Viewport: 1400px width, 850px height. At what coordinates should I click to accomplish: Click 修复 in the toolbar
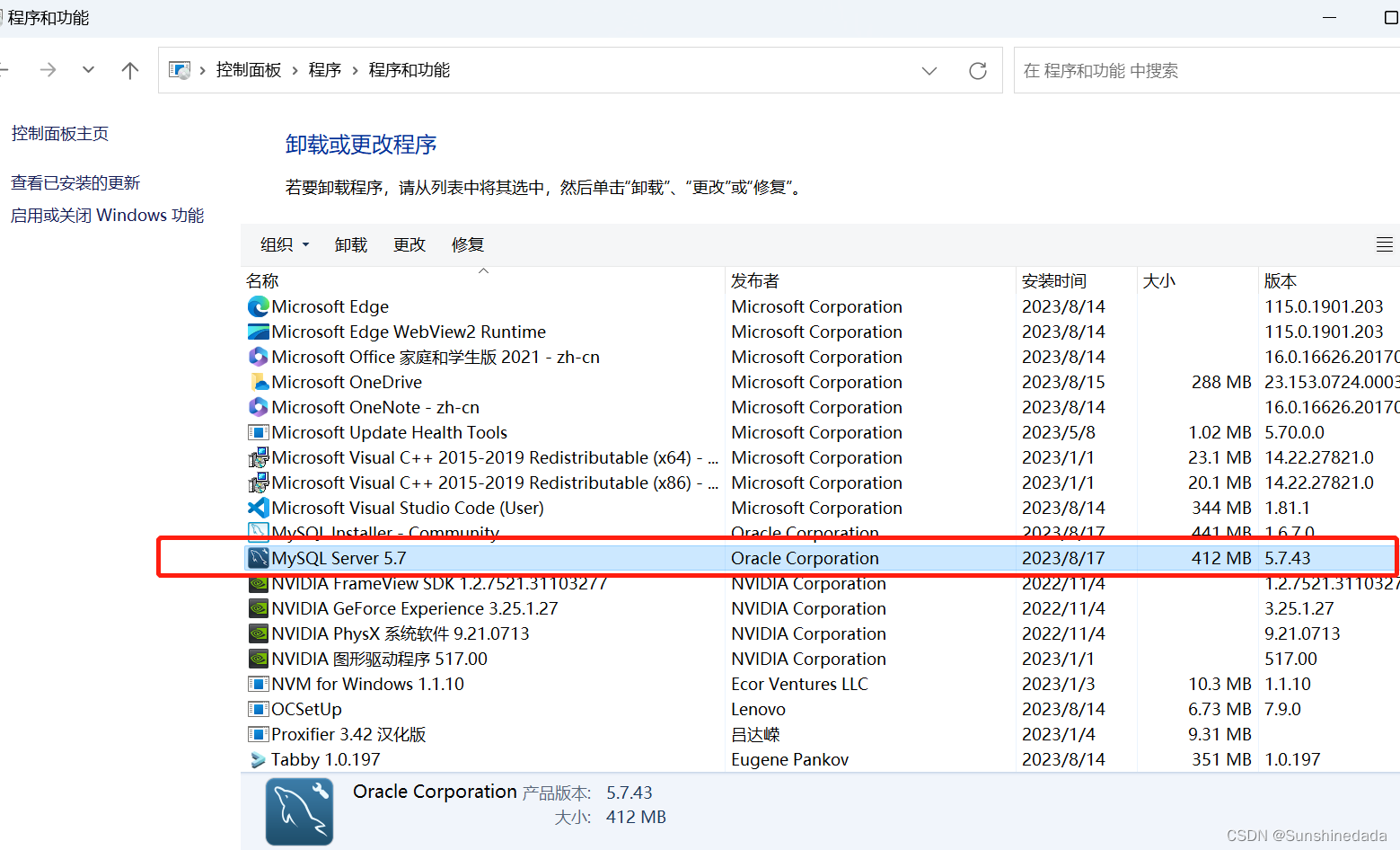point(468,244)
